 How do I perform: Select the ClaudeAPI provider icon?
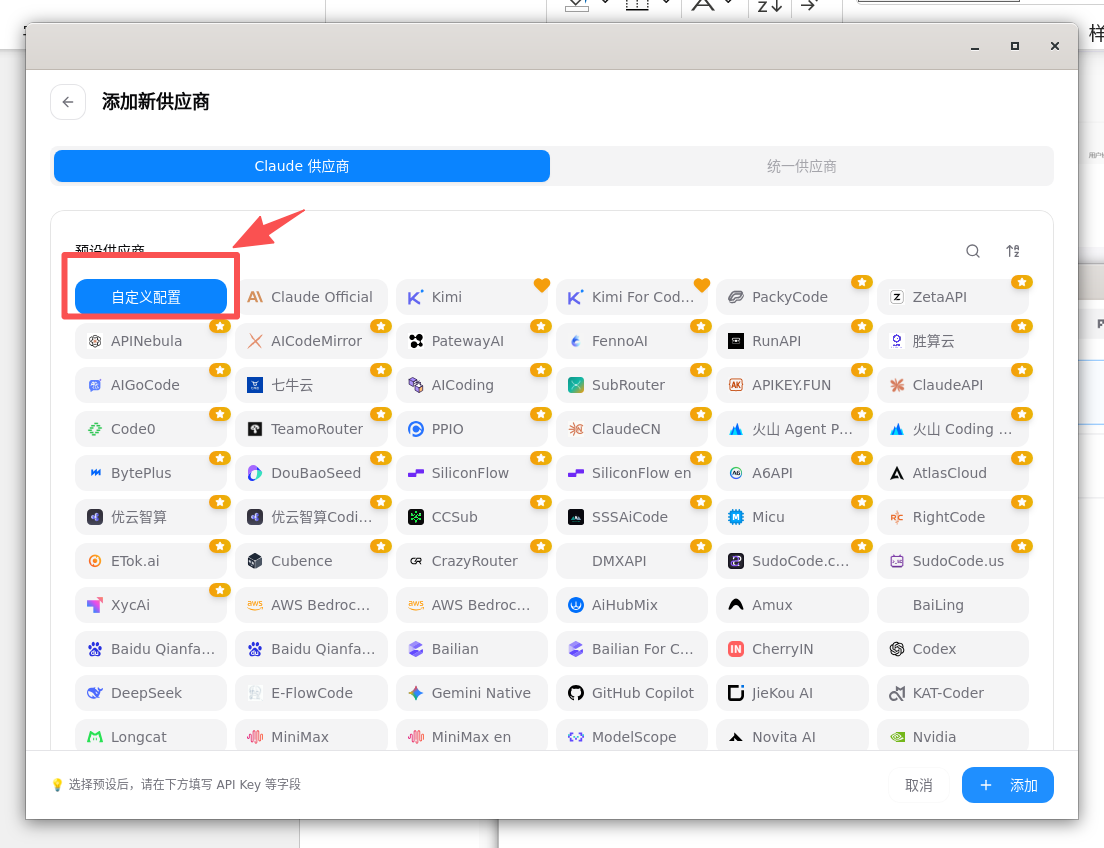[x=897, y=385]
